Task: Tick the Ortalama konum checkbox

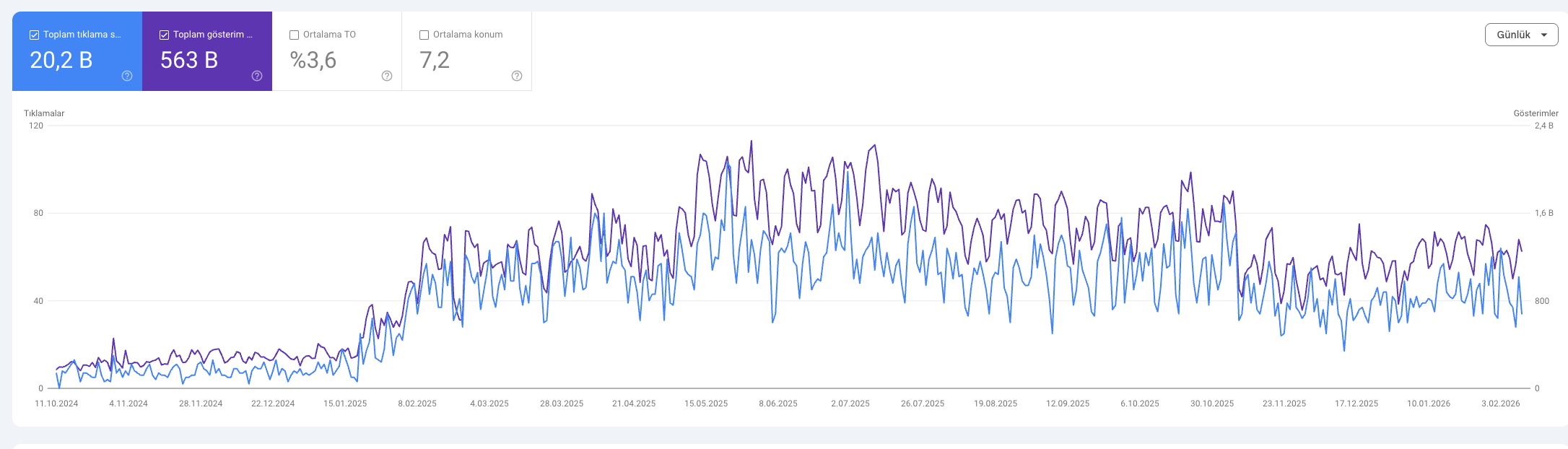Action: (424, 35)
